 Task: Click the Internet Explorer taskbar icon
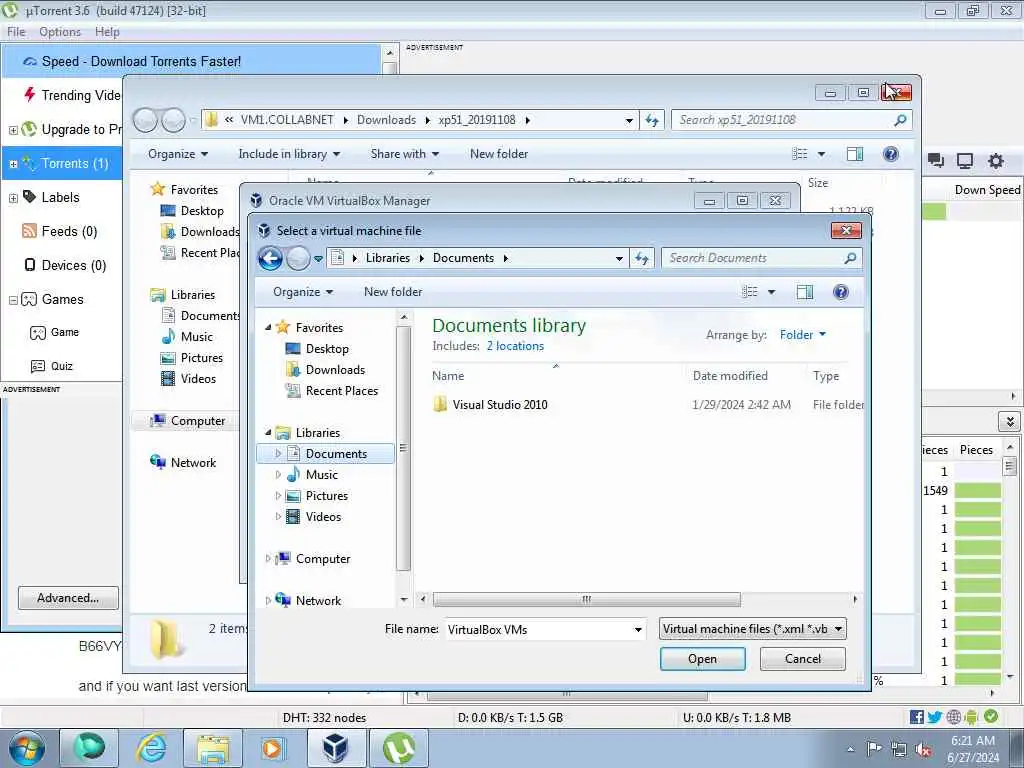(151, 748)
